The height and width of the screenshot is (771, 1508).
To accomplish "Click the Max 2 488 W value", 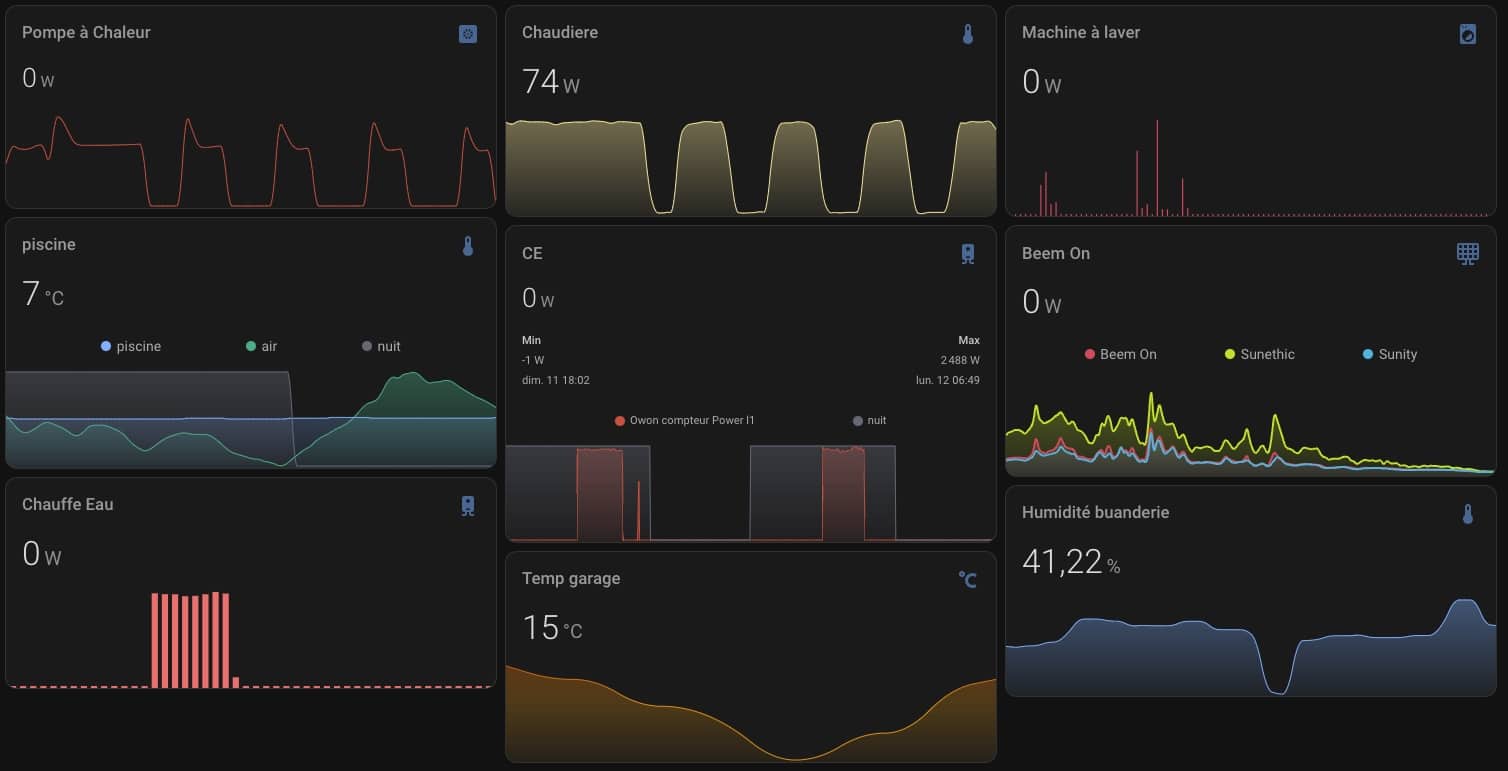I will (960, 360).
